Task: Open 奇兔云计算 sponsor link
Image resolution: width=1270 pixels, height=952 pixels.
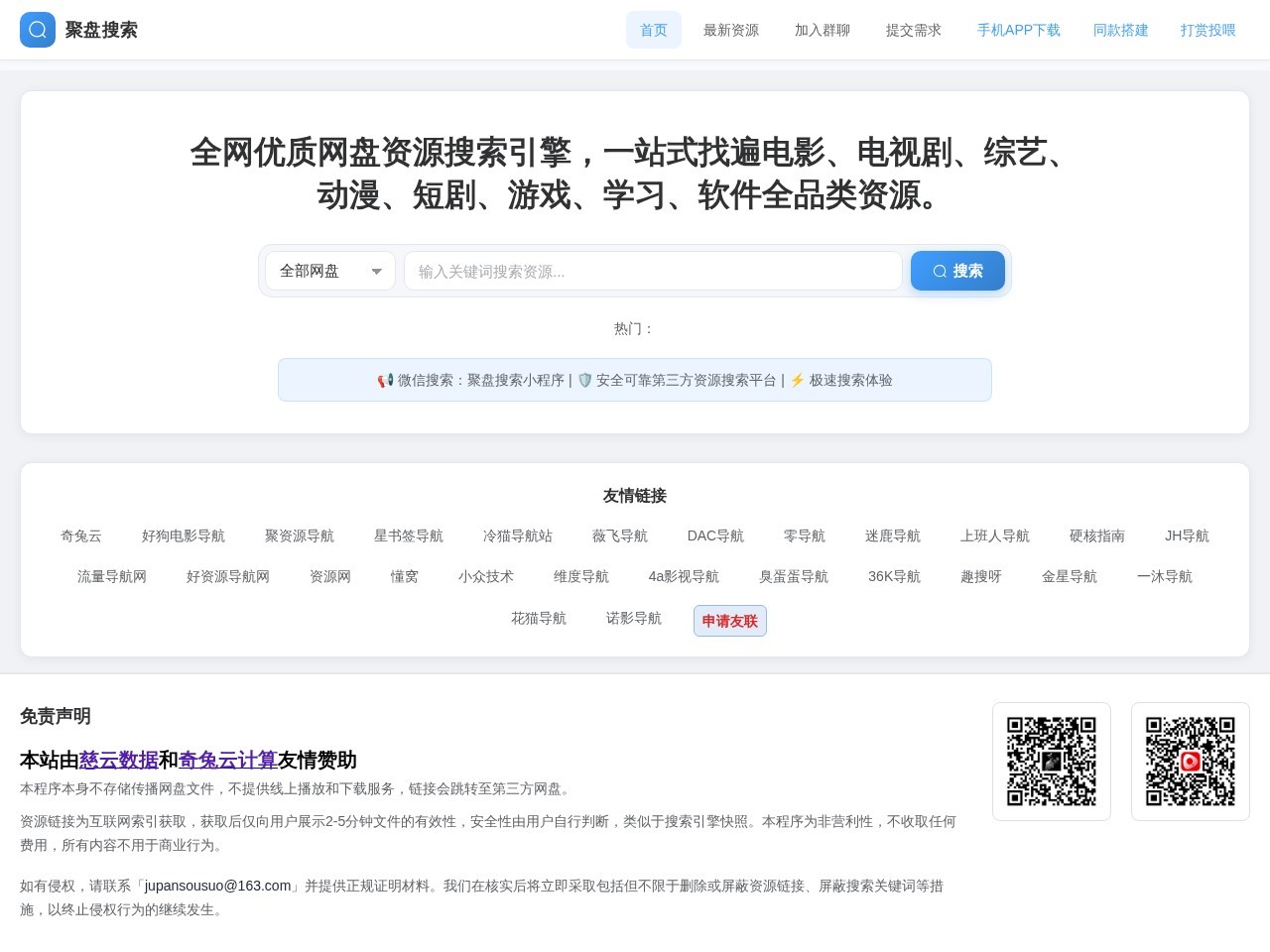Action: [x=228, y=760]
